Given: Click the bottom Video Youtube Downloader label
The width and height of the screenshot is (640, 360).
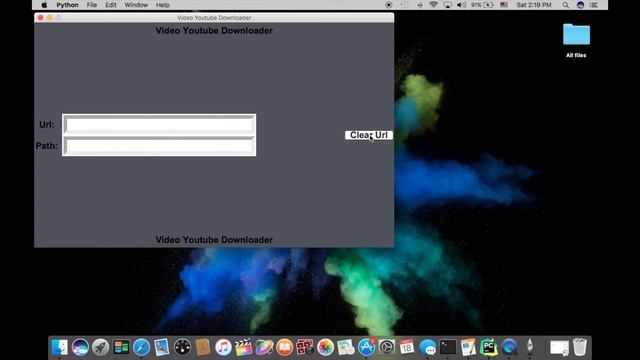Looking at the screenshot, I should (214, 240).
